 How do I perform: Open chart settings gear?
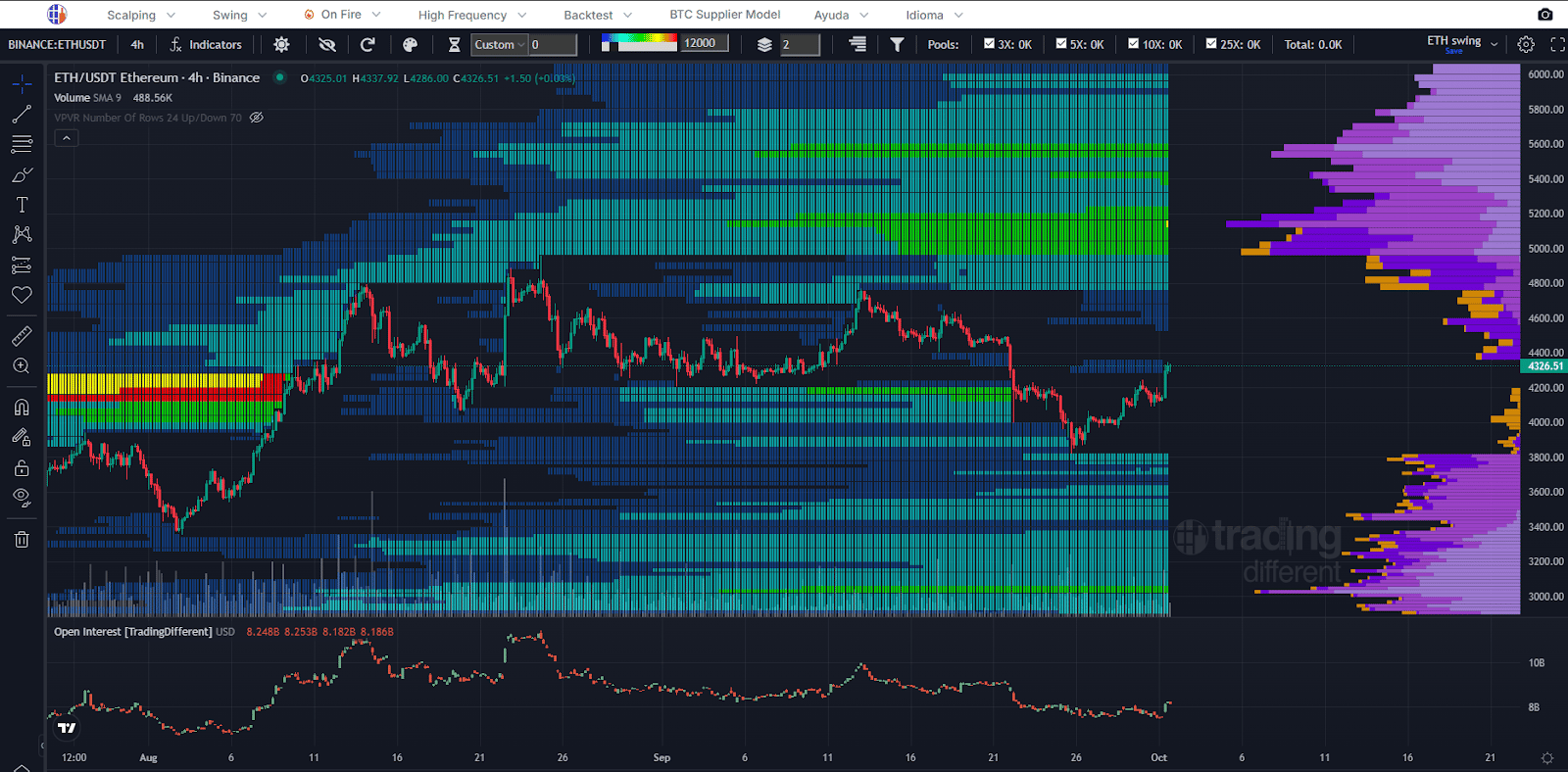(1526, 44)
